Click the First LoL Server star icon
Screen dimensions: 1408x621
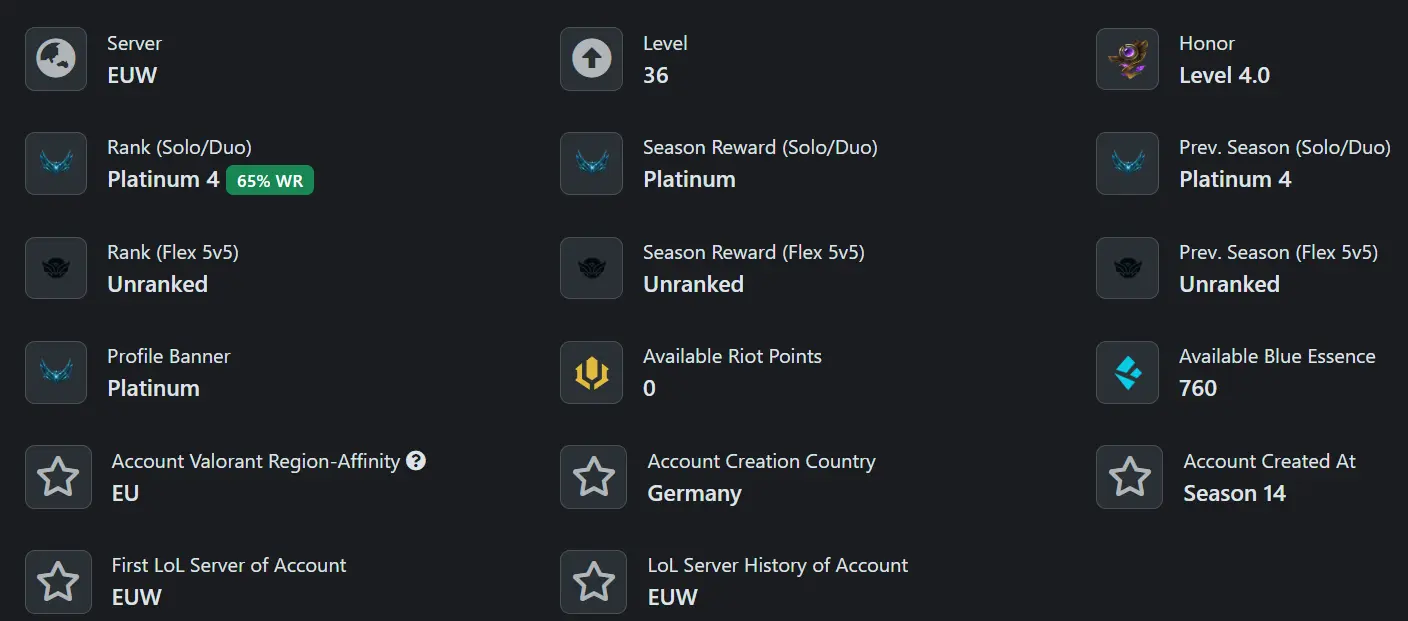[x=58, y=581]
